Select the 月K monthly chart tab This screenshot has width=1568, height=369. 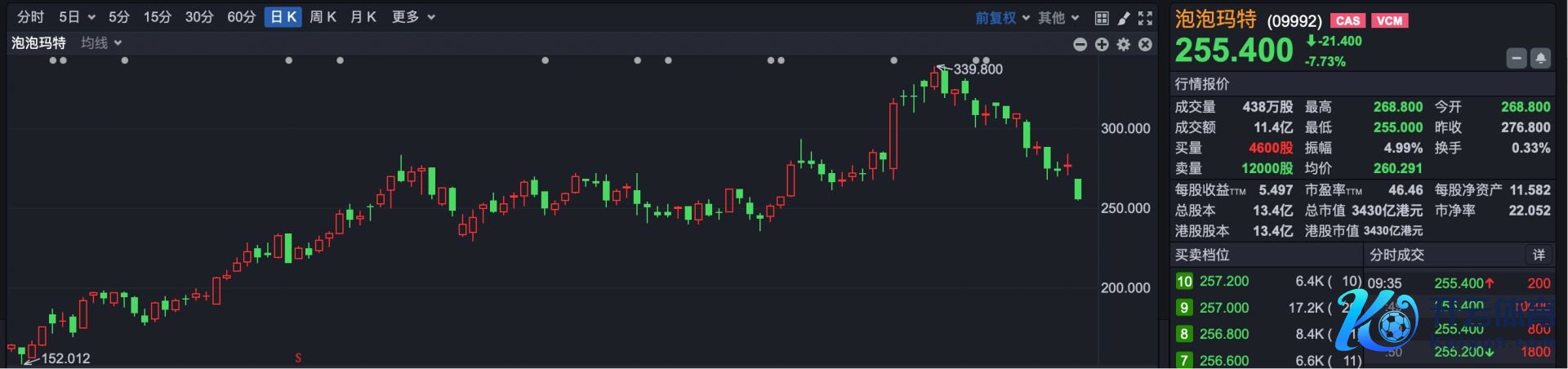pos(363,17)
